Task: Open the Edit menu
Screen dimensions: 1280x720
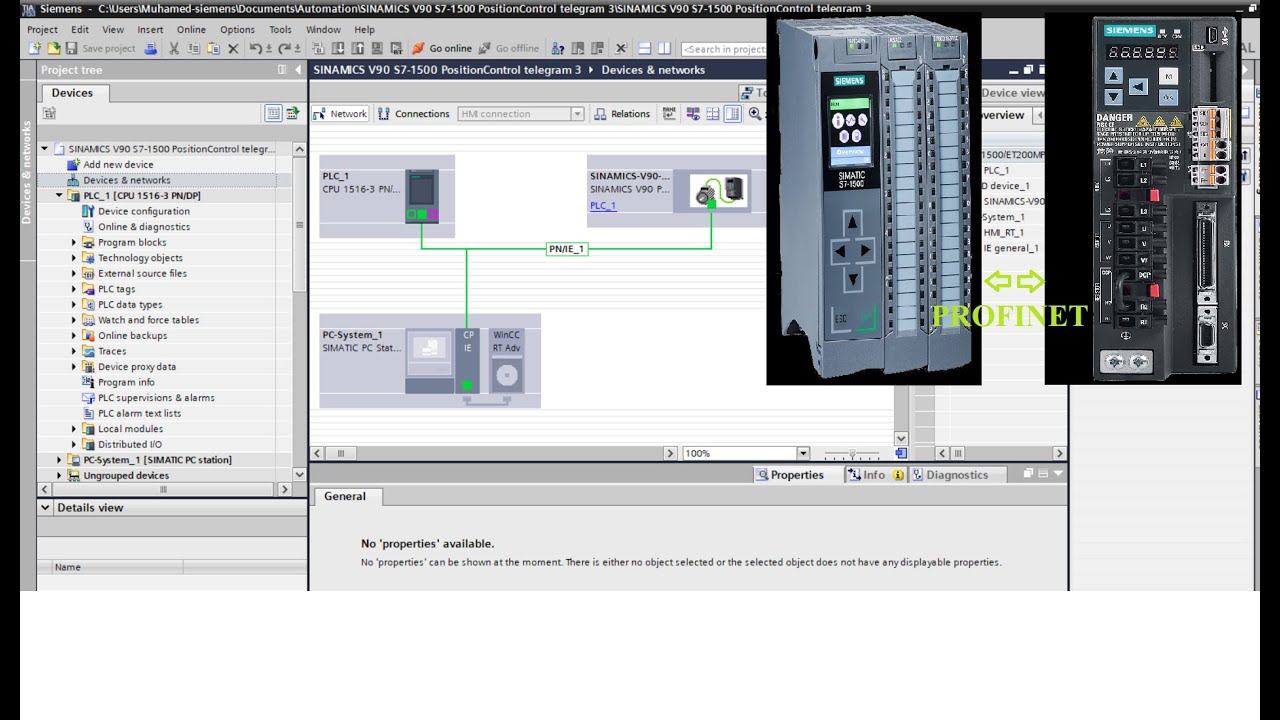Action: pos(80,30)
